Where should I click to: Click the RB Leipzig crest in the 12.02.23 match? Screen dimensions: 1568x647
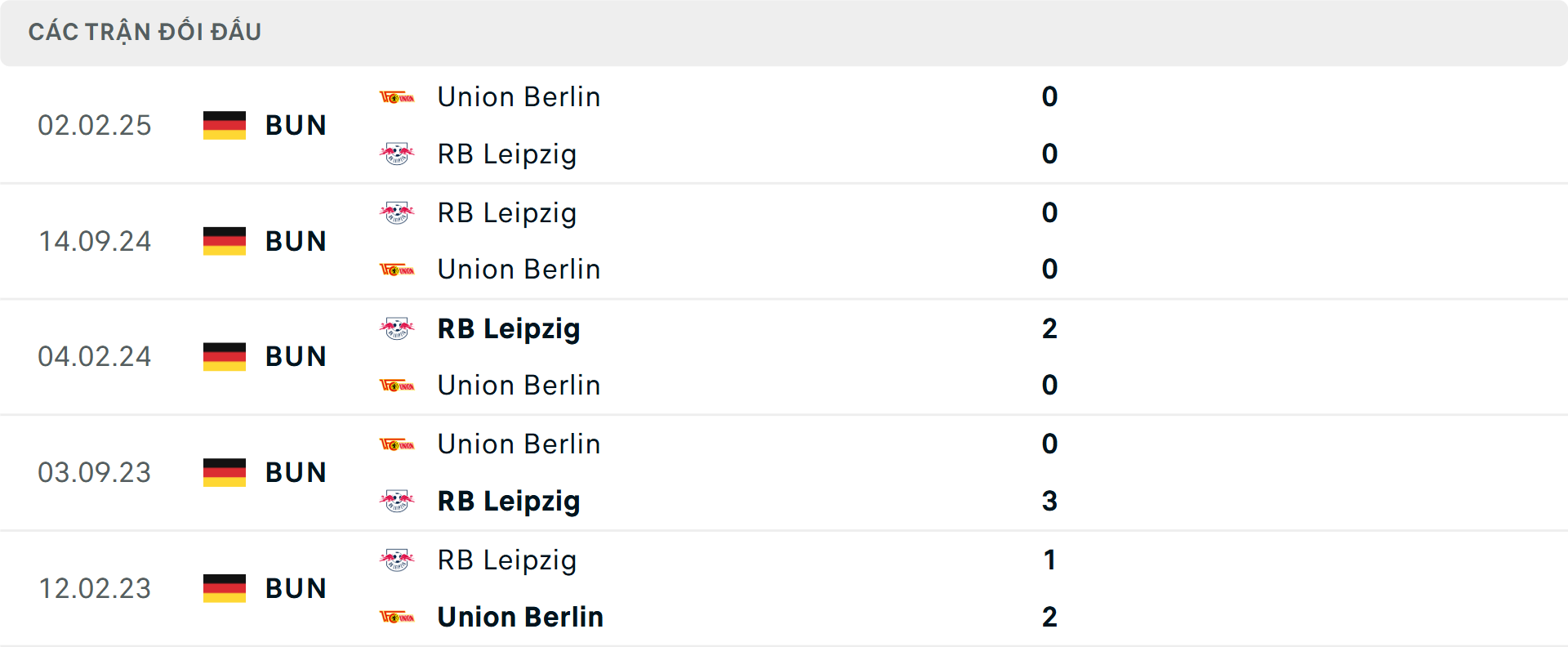click(x=398, y=560)
